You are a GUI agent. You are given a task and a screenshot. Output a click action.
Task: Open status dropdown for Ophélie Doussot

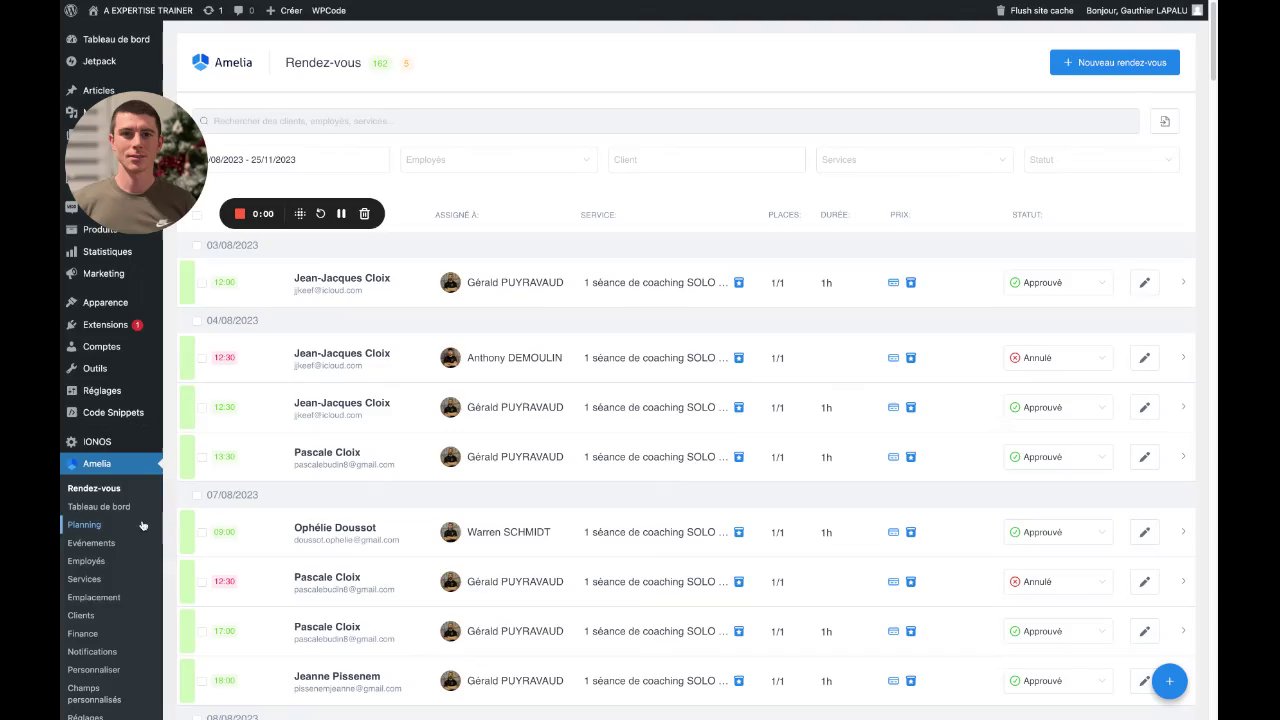click(x=1058, y=532)
